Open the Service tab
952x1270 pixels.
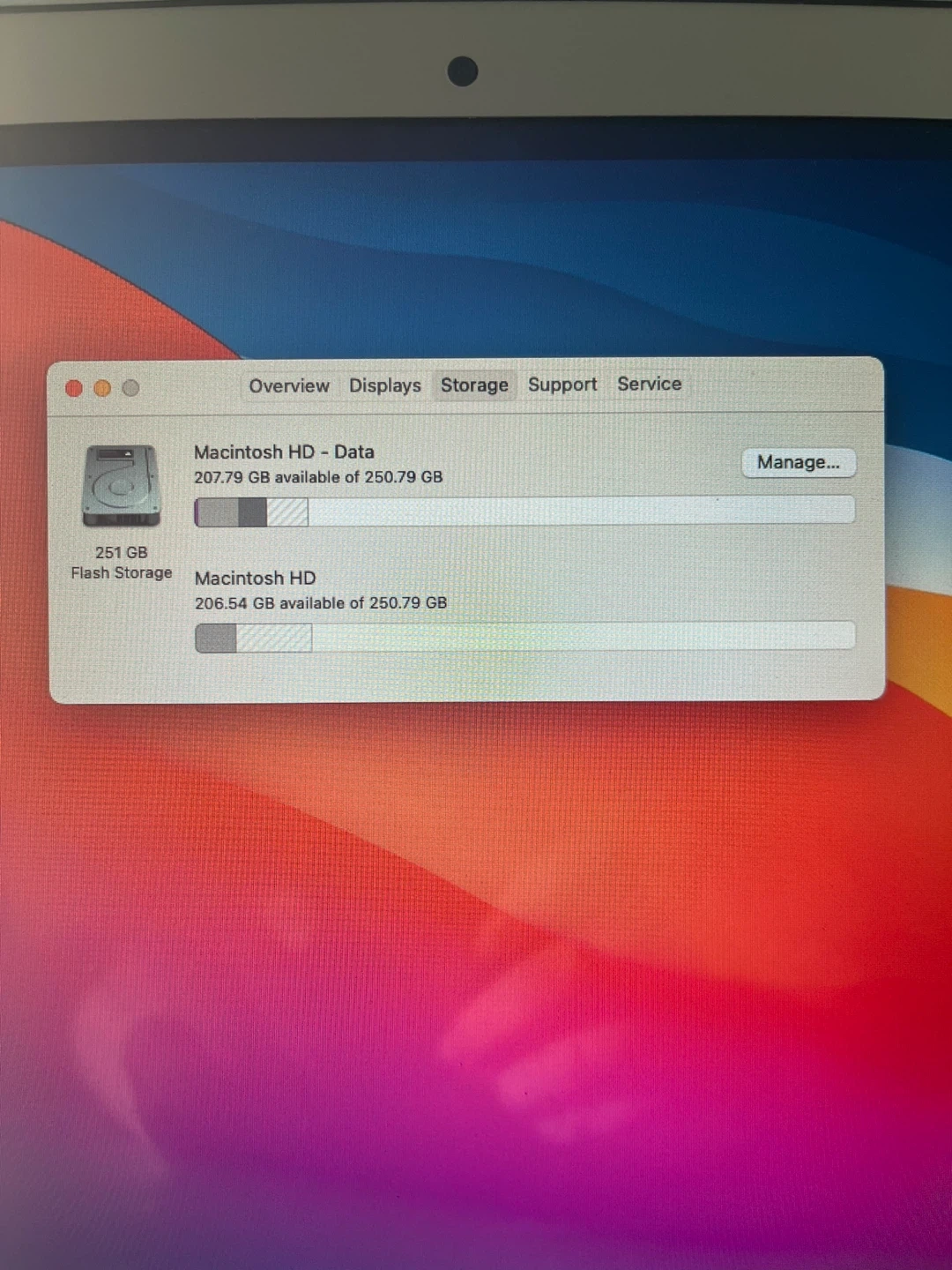coord(649,384)
